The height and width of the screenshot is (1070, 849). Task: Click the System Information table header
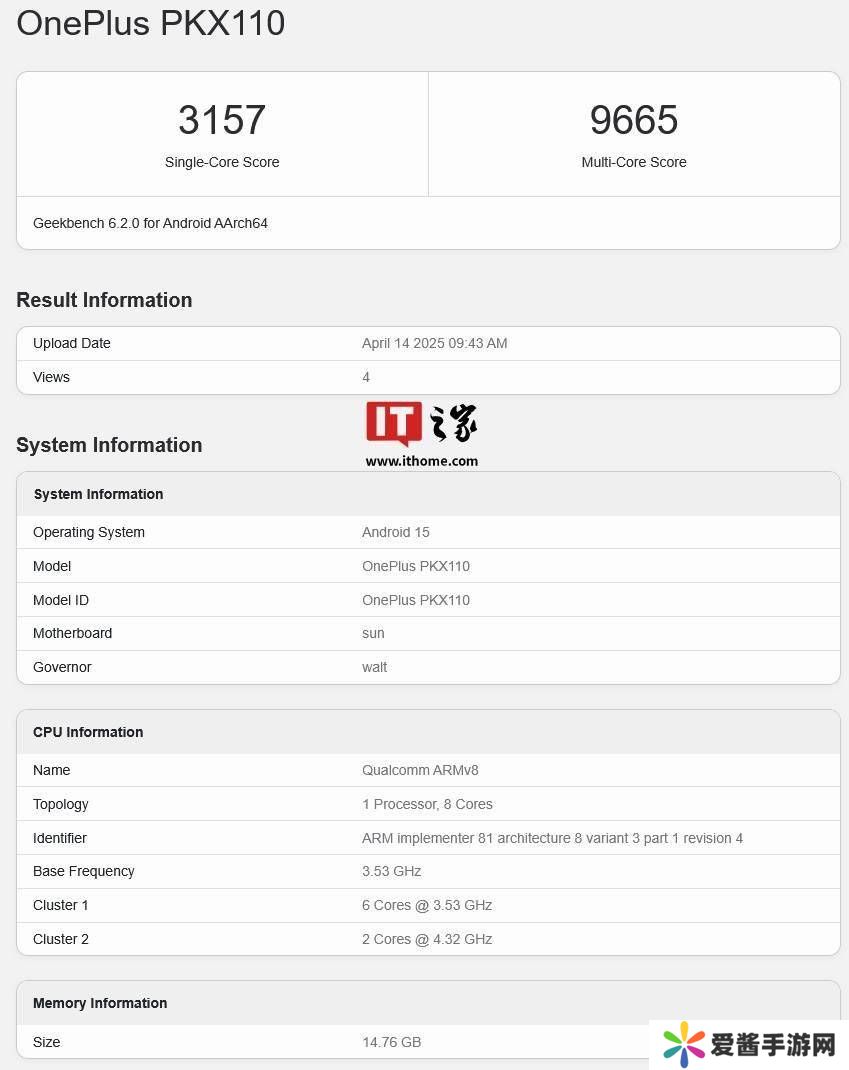point(98,494)
